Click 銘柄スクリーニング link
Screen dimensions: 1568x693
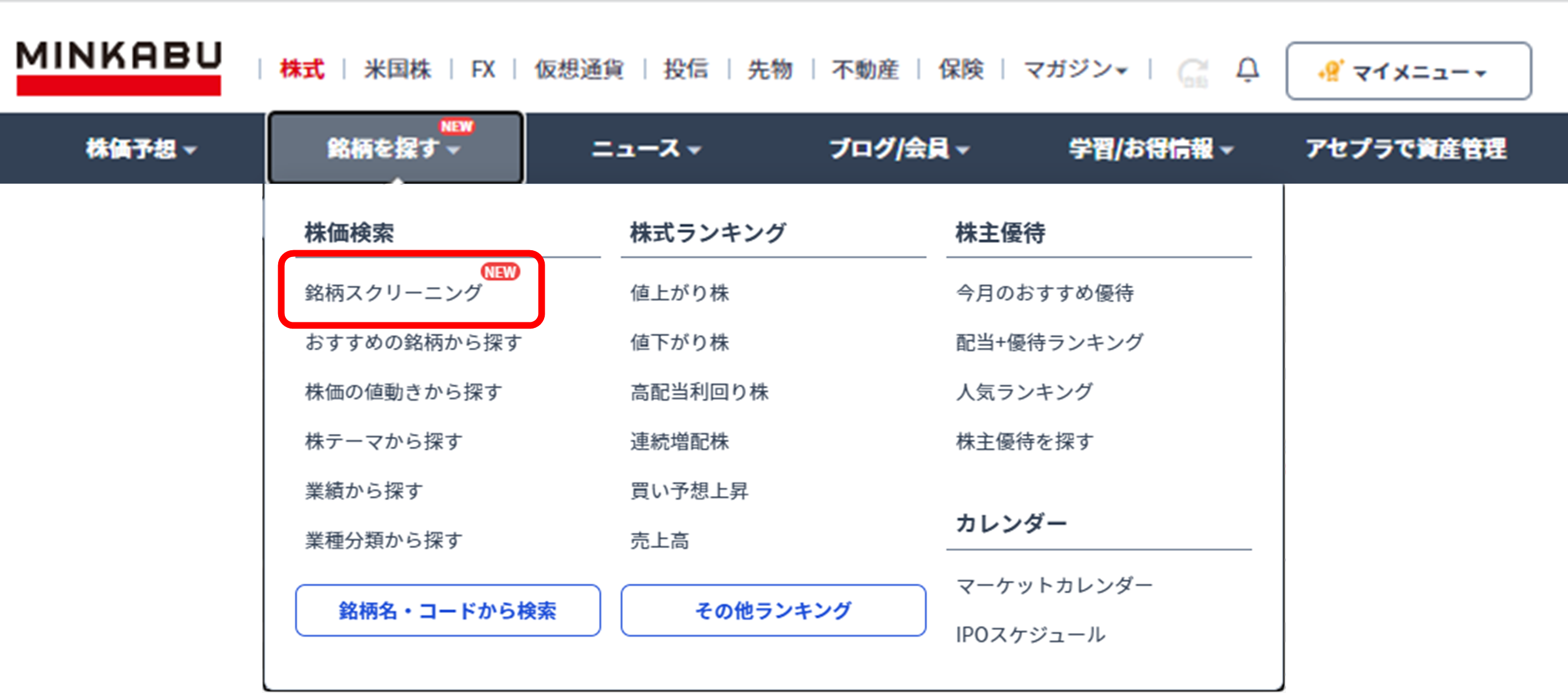(x=393, y=294)
